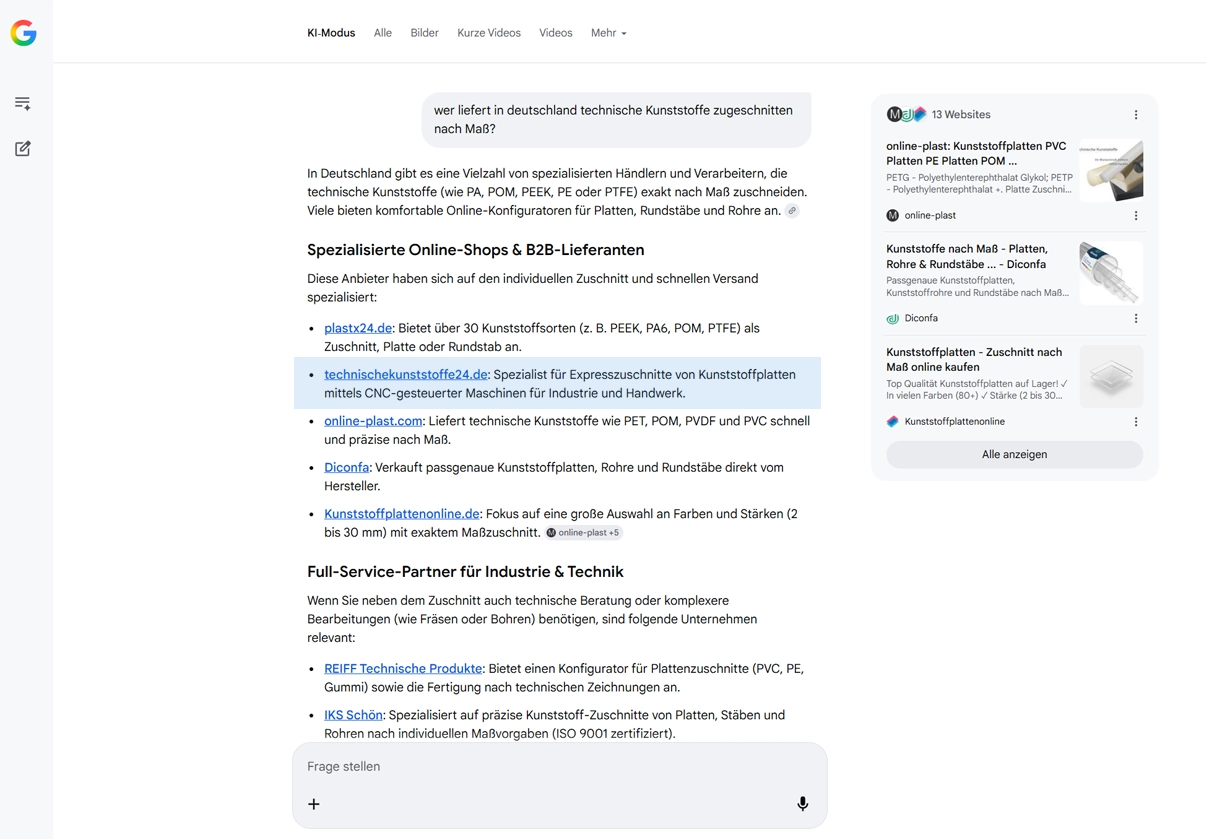
Task: Open three-dot menu next to Diconfa source
Action: pyautogui.click(x=1135, y=319)
